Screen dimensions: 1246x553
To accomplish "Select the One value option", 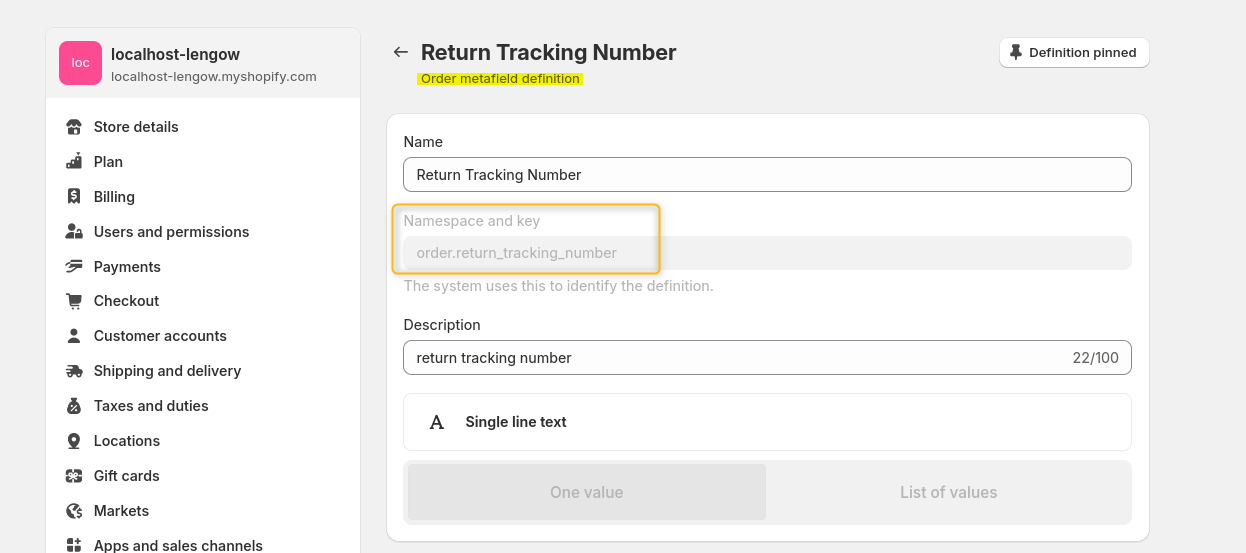I will [x=586, y=492].
